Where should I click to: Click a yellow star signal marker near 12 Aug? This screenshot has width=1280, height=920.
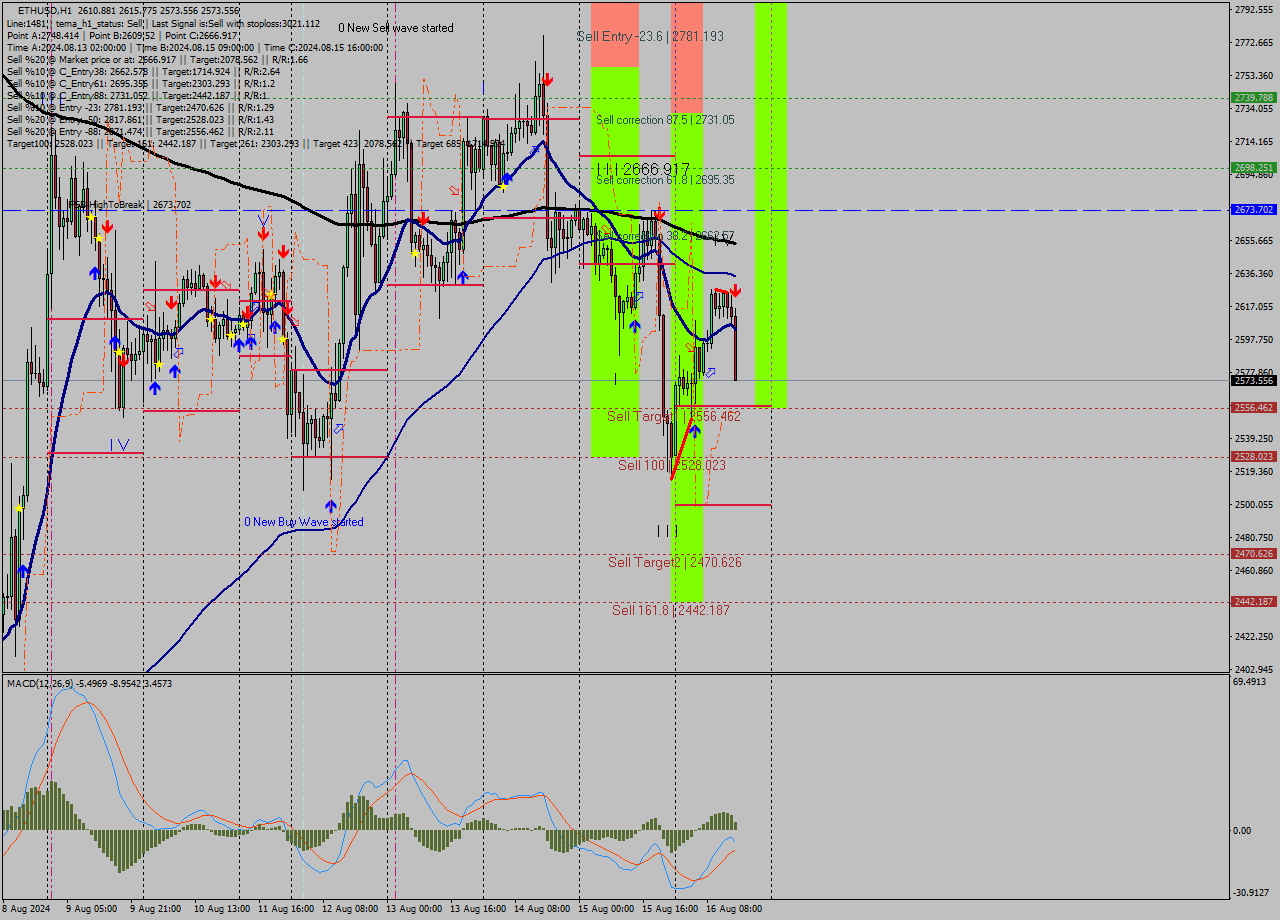tap(283, 339)
